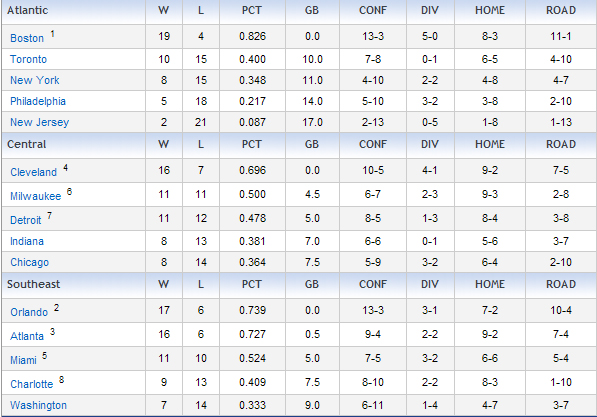
Task: Open the Charlotte team link
Action: [32, 384]
